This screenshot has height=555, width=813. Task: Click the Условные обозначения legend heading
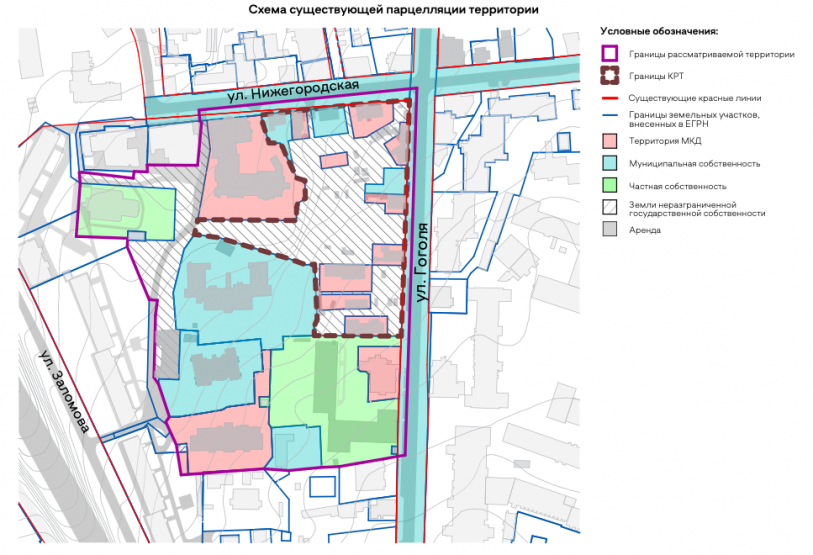[659, 31]
